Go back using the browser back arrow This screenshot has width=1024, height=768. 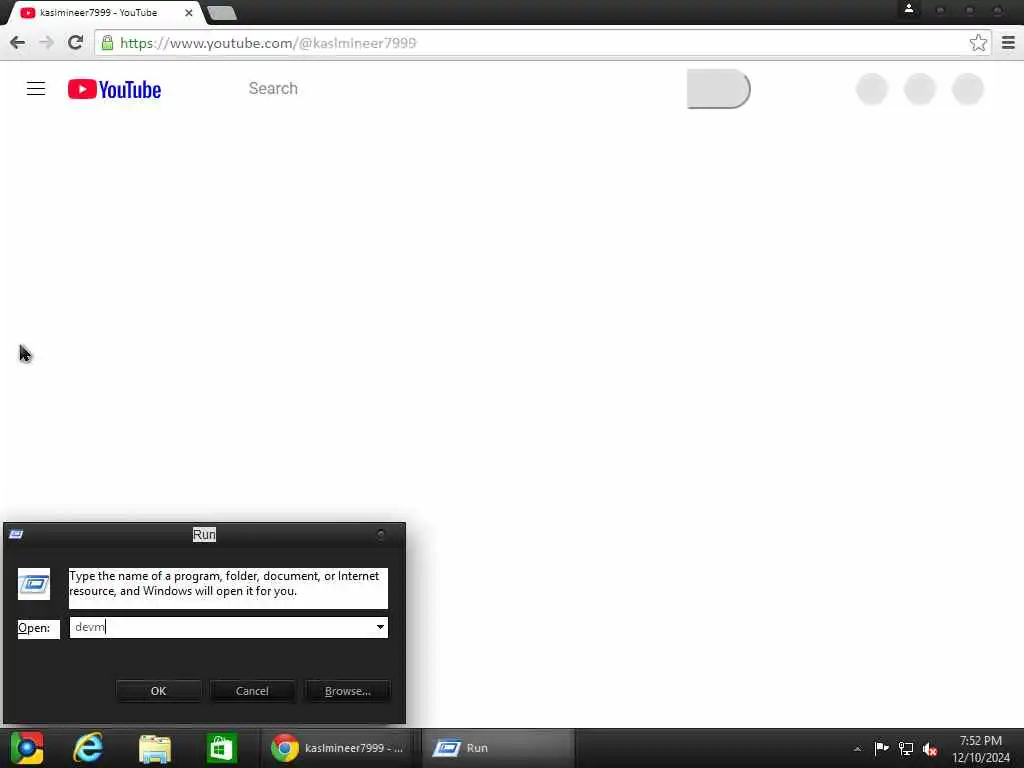click(18, 43)
